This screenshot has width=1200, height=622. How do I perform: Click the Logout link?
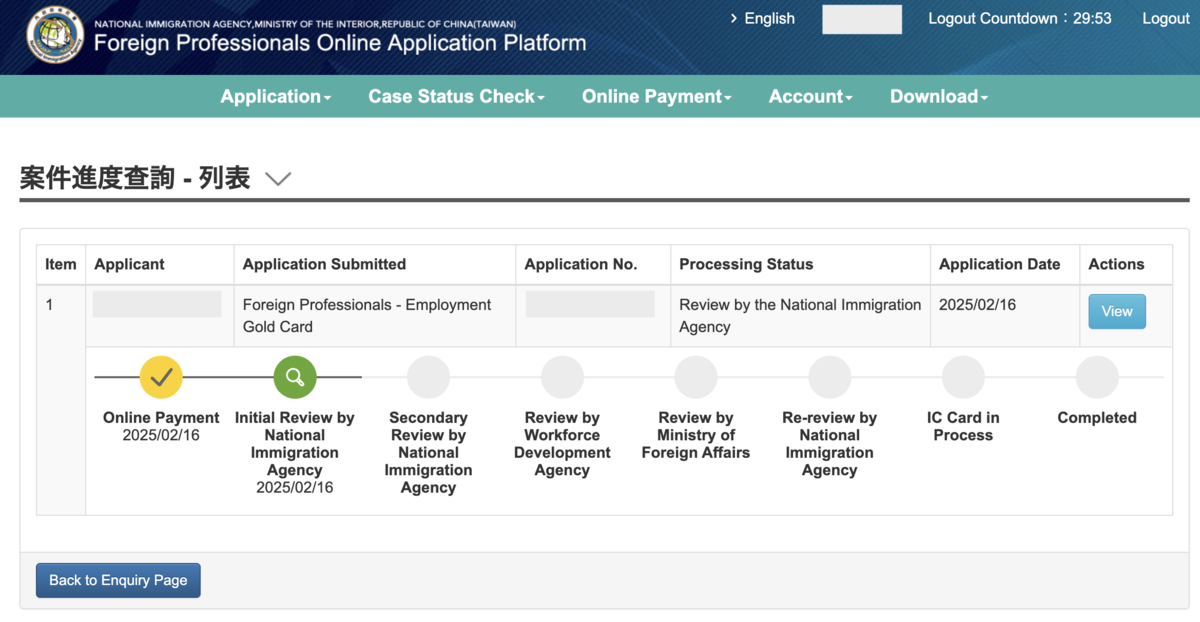[x=1166, y=18]
